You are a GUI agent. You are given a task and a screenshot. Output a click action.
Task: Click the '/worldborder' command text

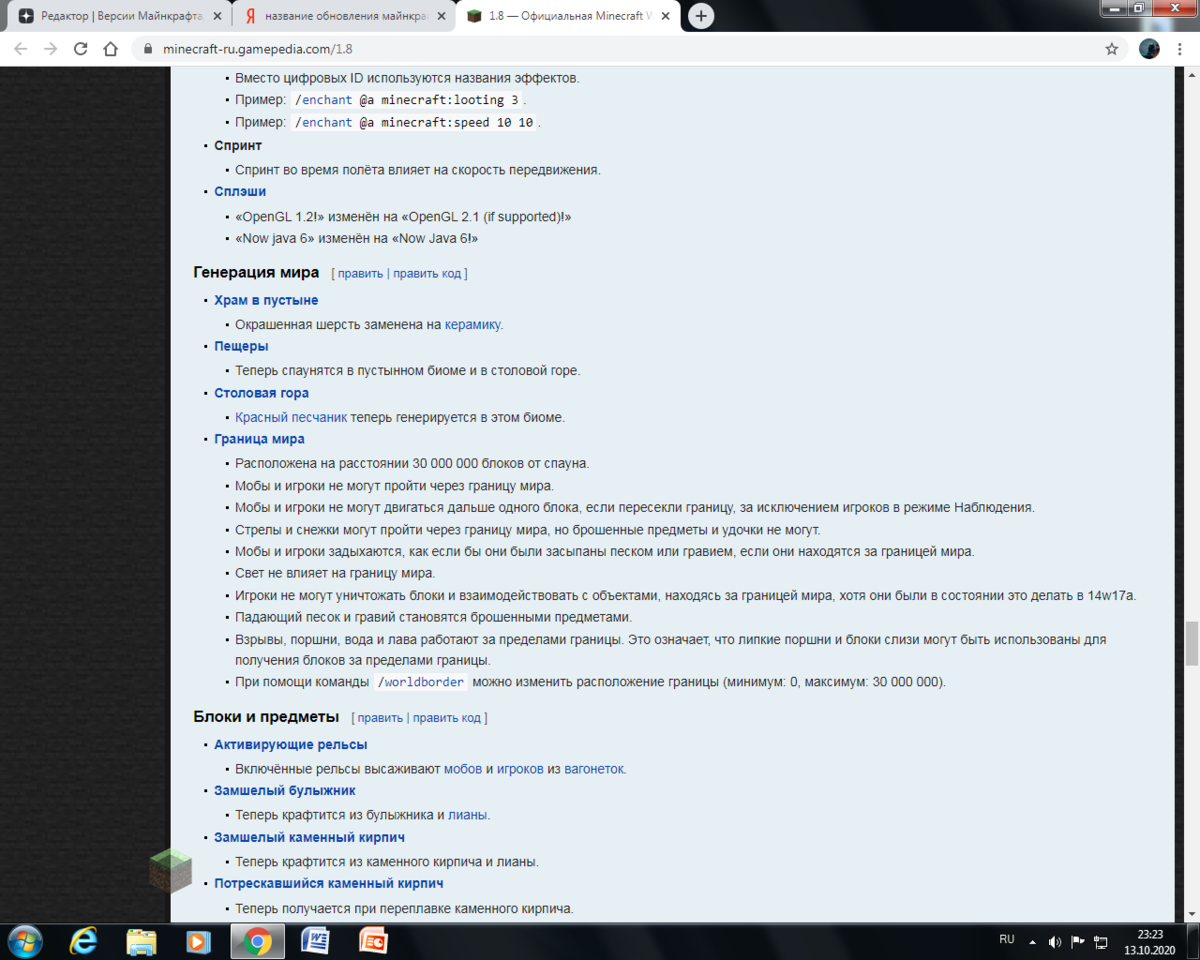tap(420, 682)
